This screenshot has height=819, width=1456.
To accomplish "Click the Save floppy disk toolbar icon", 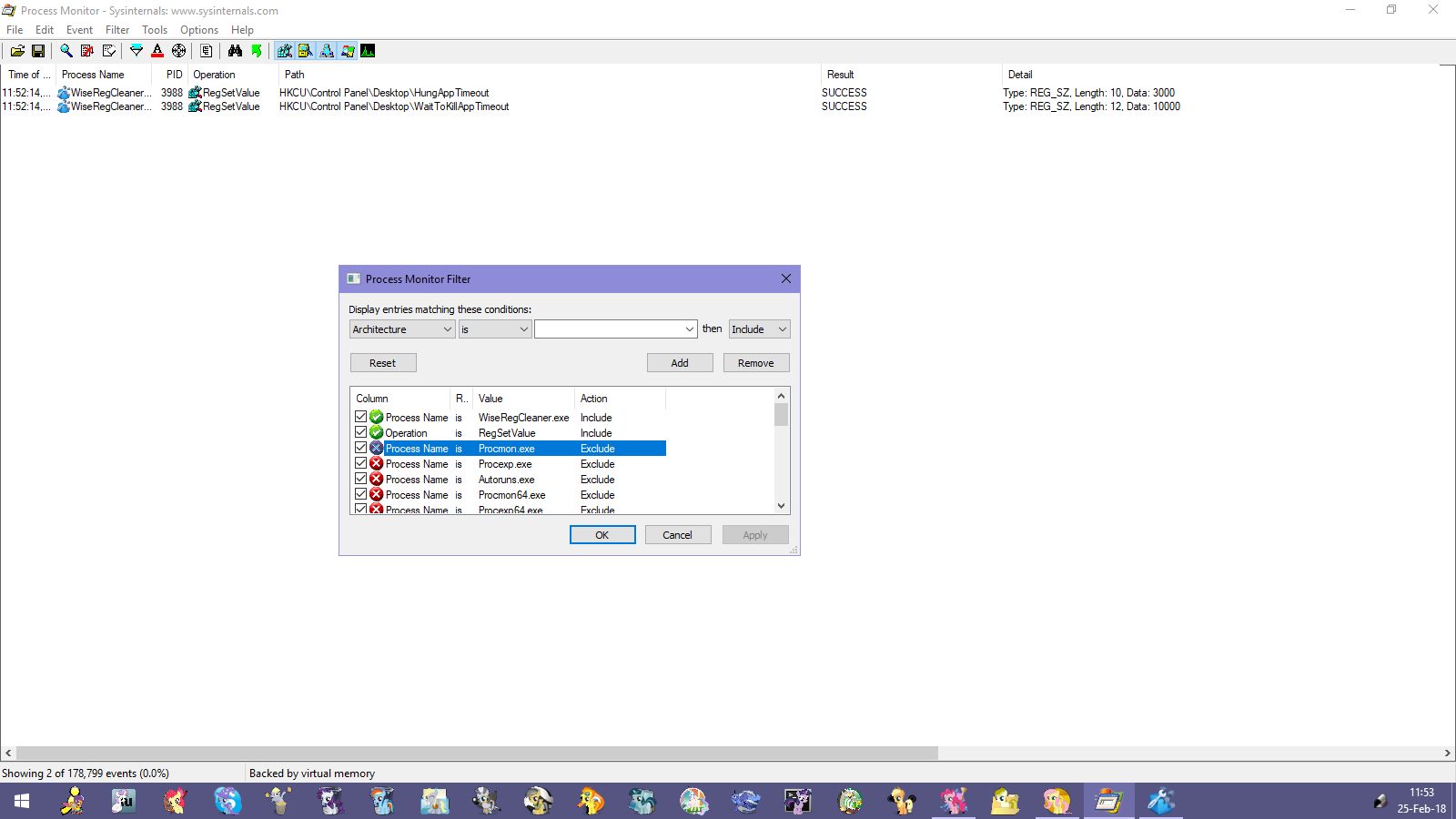I will click(38, 51).
